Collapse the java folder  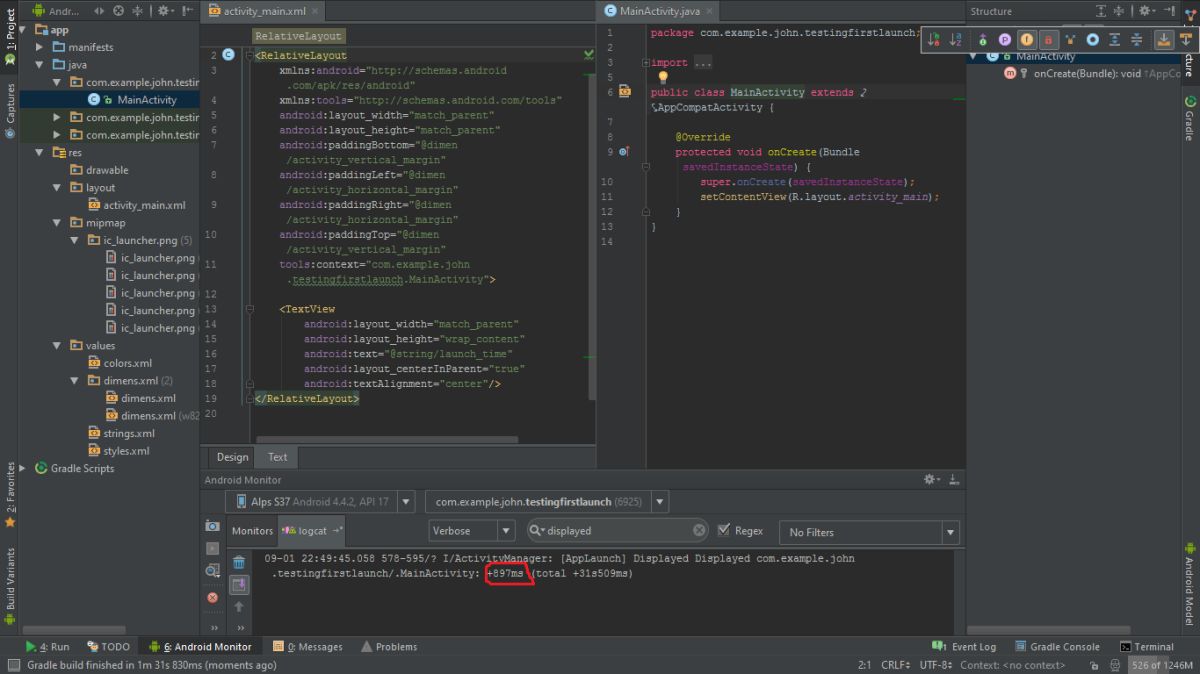click(x=39, y=65)
